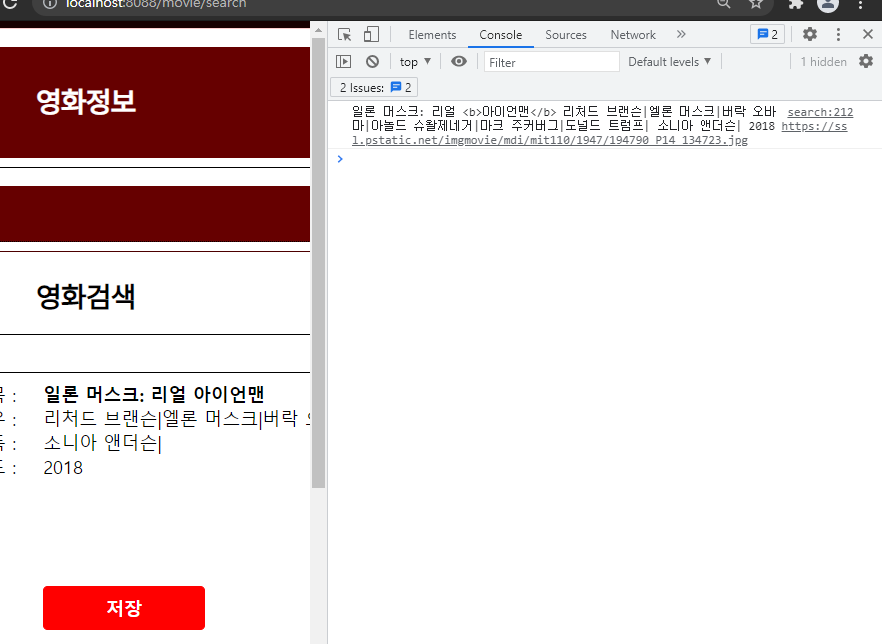Activate the inspect element picker tool

tap(344, 35)
